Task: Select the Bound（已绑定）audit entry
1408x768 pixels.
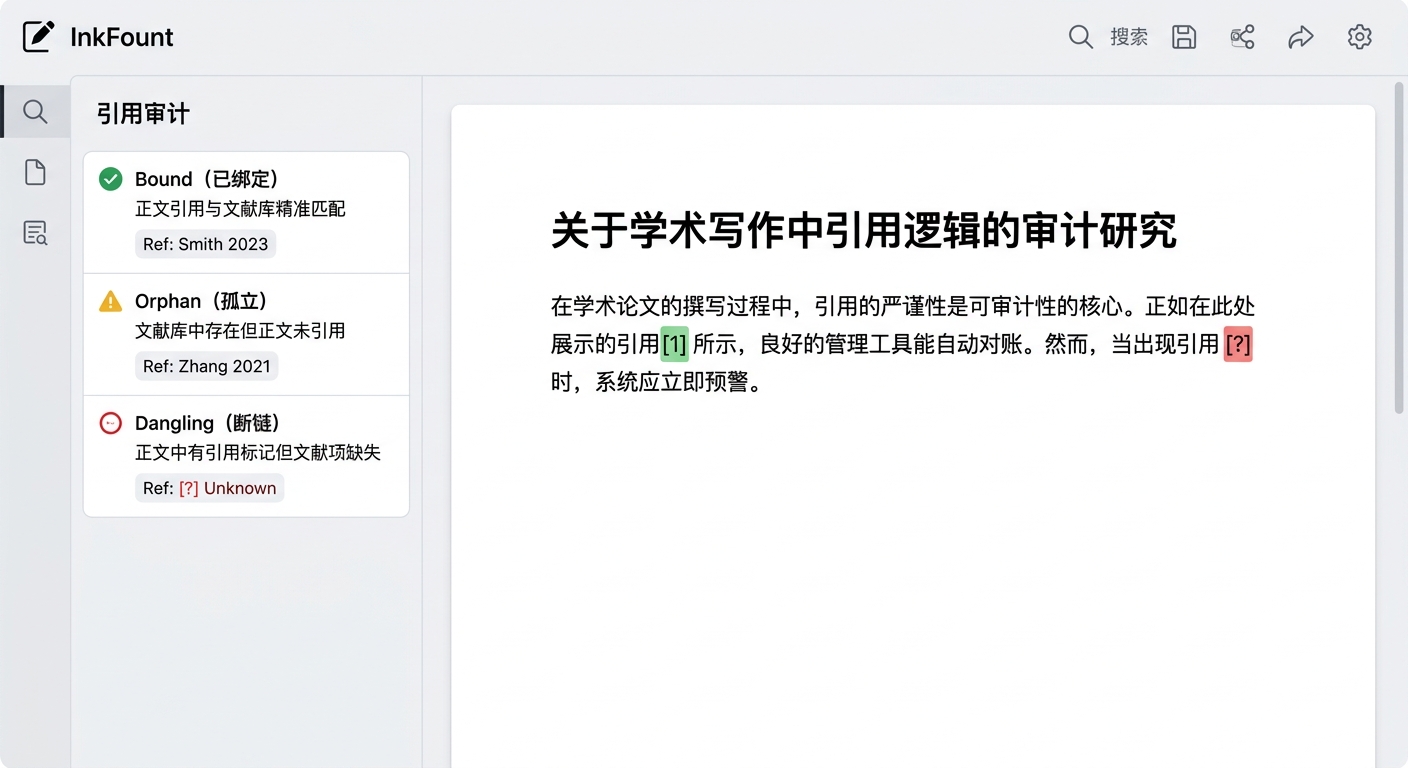Action: (x=246, y=195)
